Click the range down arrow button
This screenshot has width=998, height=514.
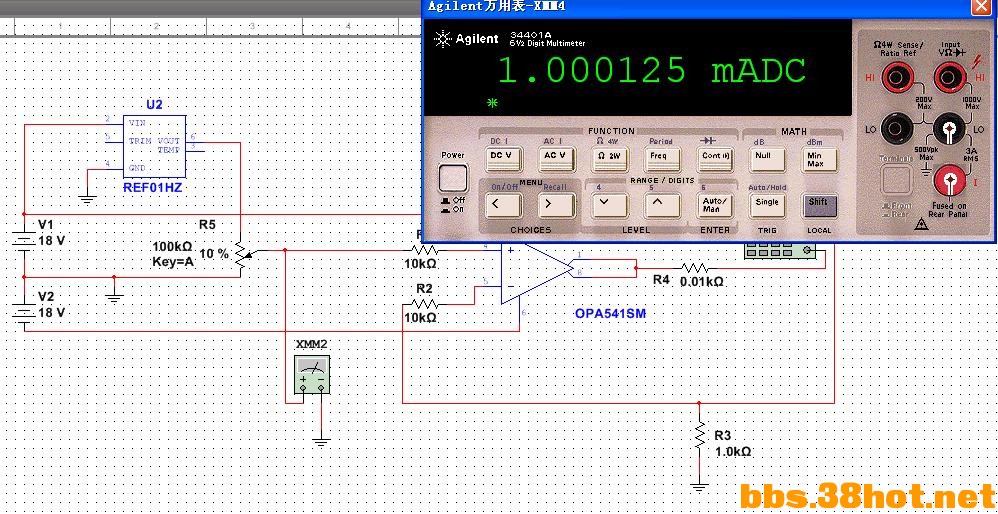click(610, 205)
